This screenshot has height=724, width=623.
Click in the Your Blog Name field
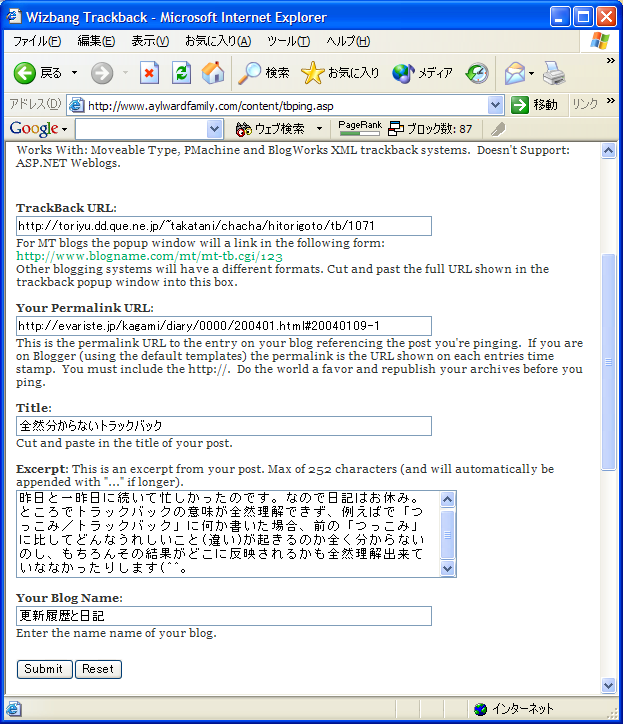(224, 616)
